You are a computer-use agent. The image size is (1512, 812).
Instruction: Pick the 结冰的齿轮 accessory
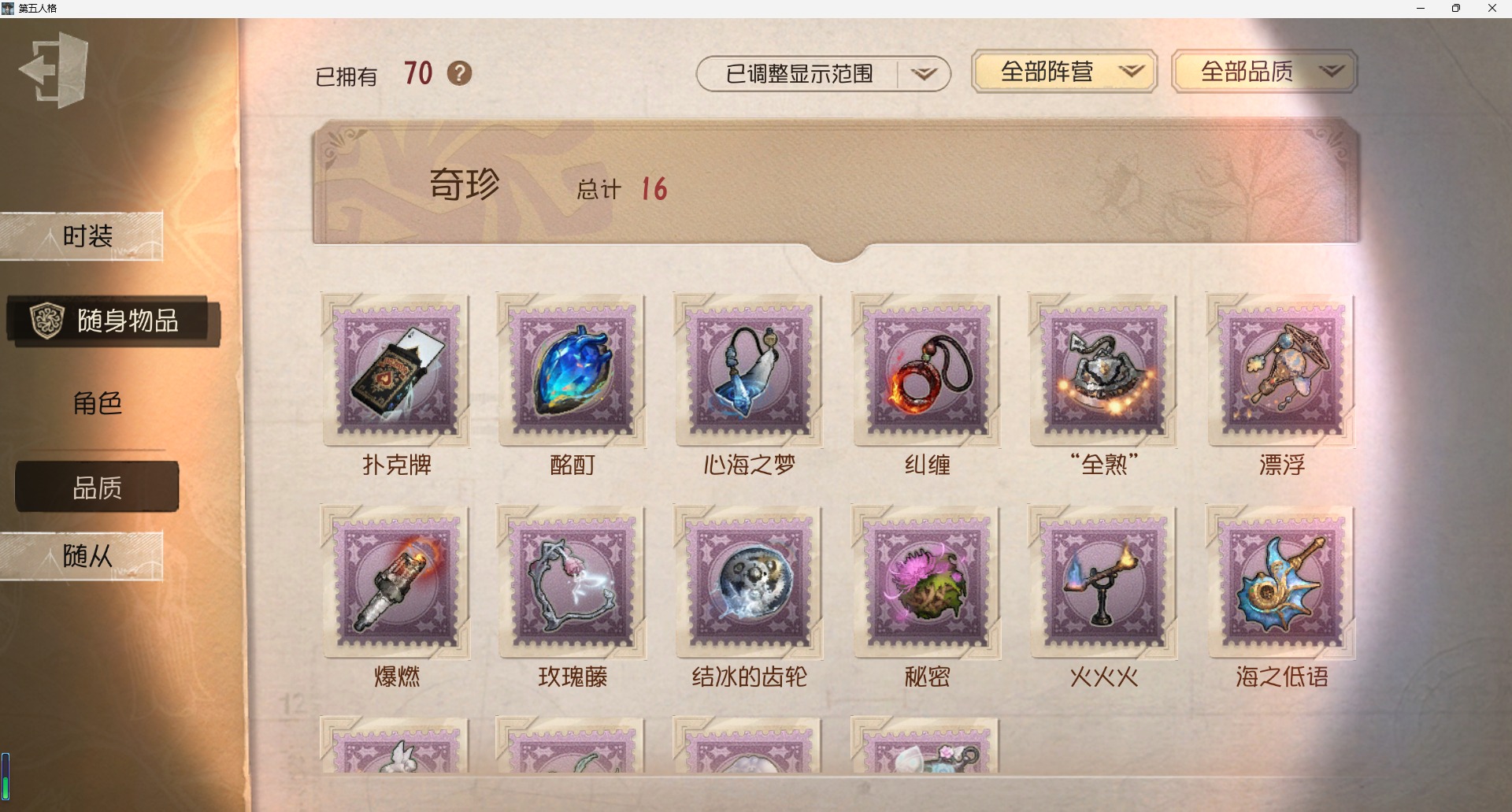click(749, 582)
